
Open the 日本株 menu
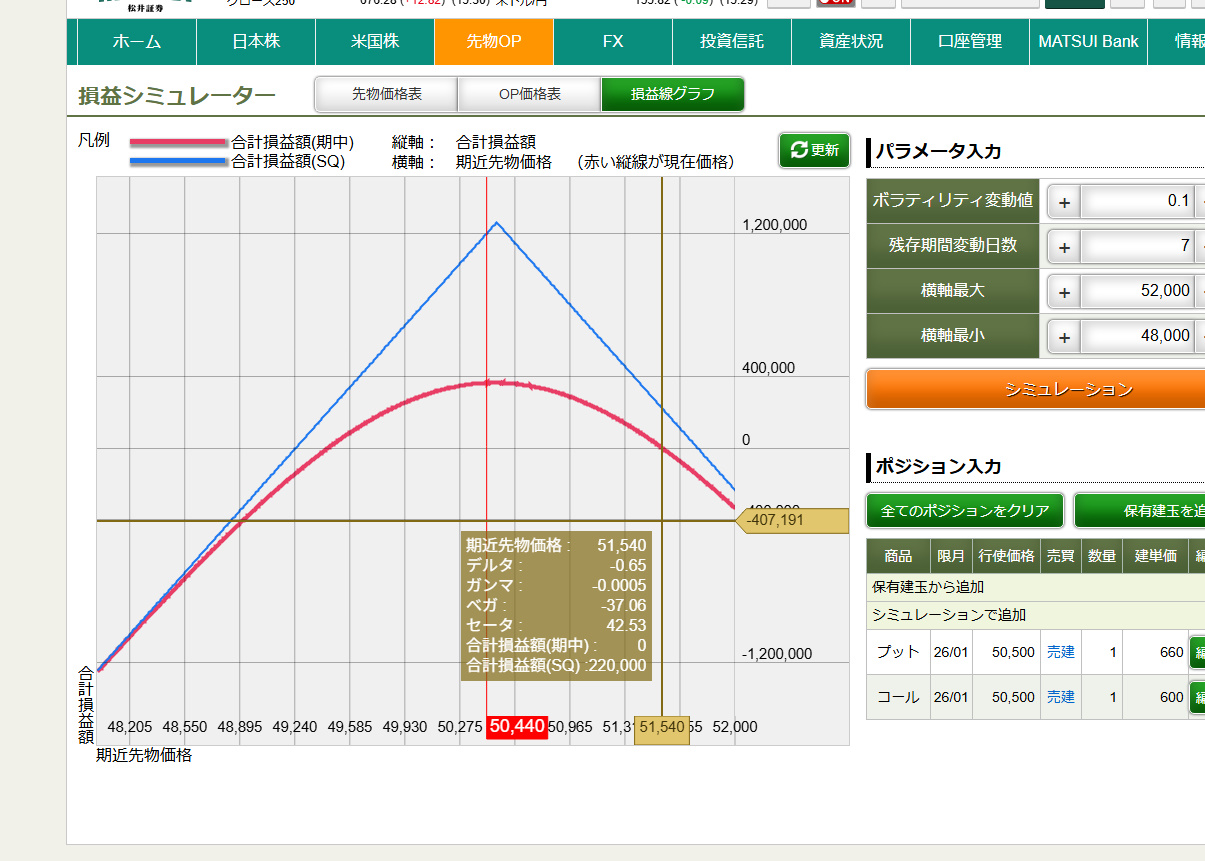[x=256, y=42]
